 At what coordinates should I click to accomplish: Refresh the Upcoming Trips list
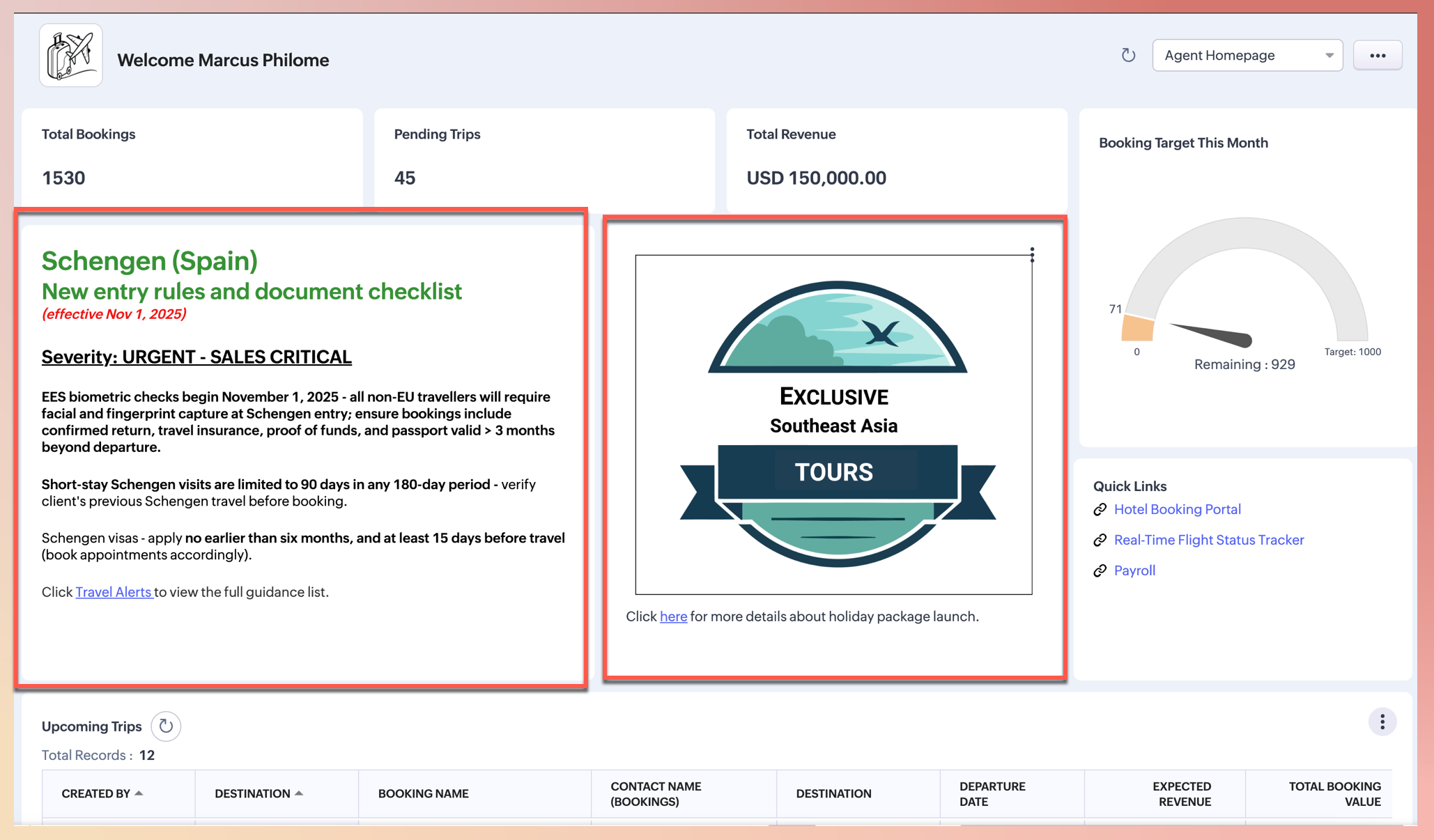coord(166,726)
